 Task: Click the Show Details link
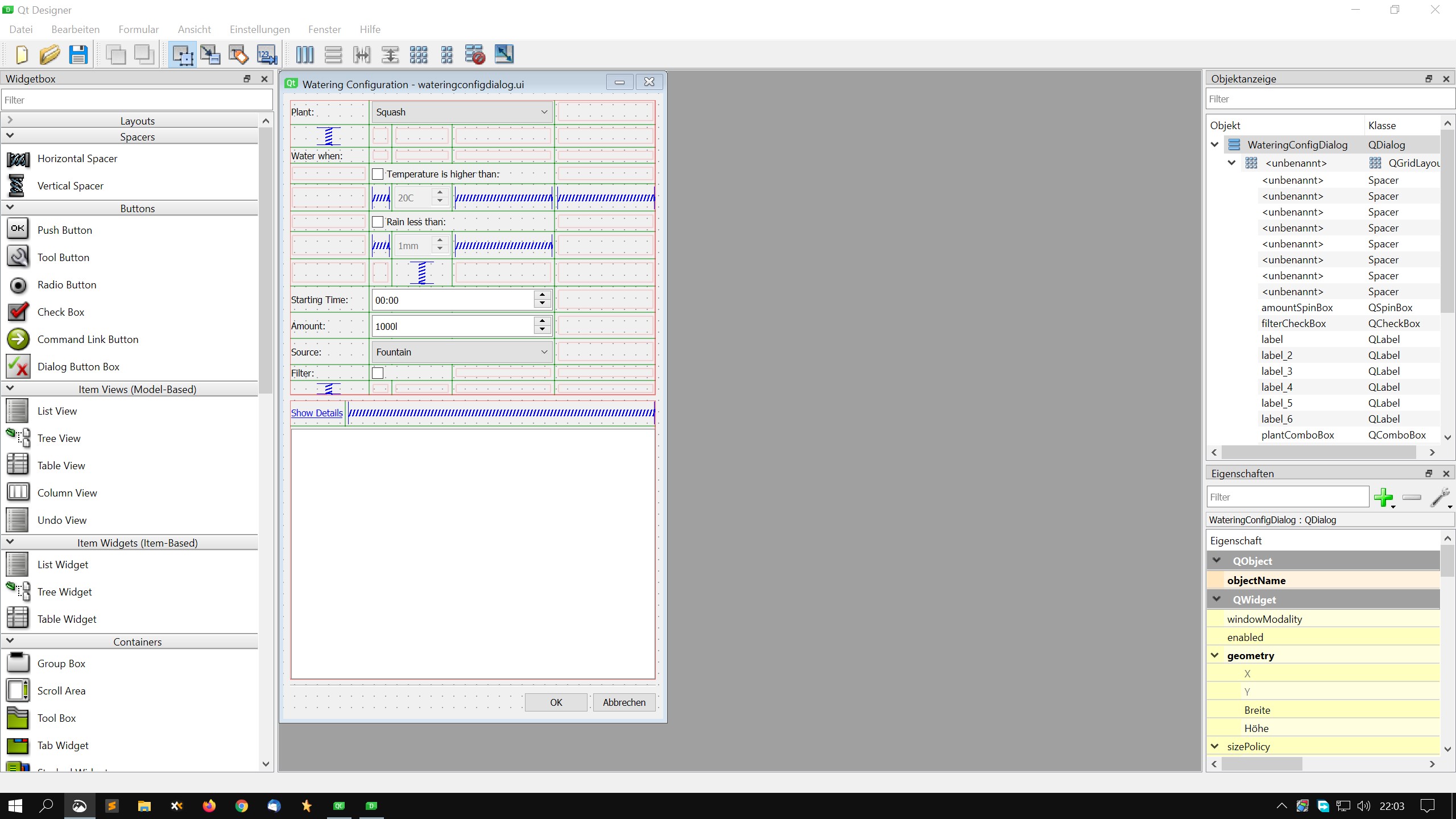click(316, 413)
